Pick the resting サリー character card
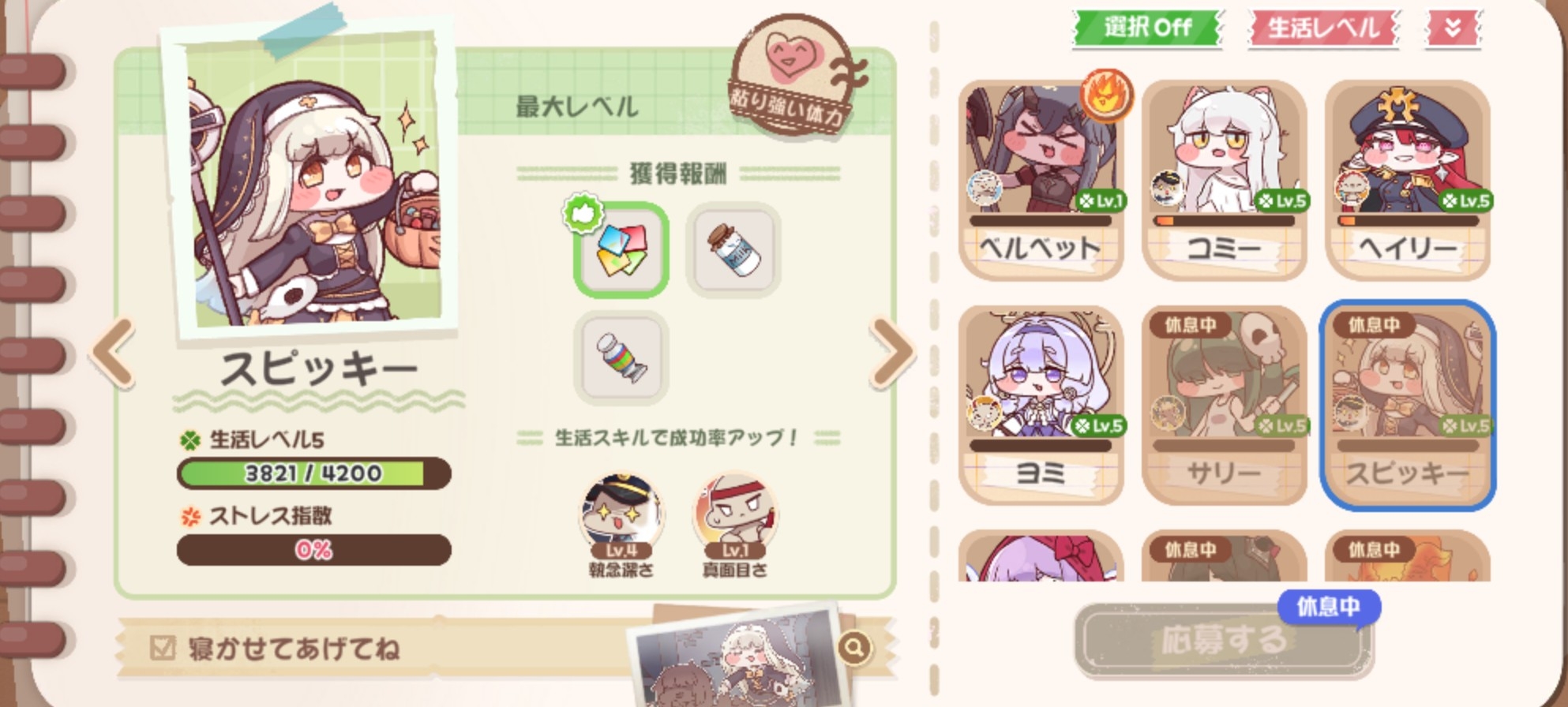 [x=1224, y=406]
